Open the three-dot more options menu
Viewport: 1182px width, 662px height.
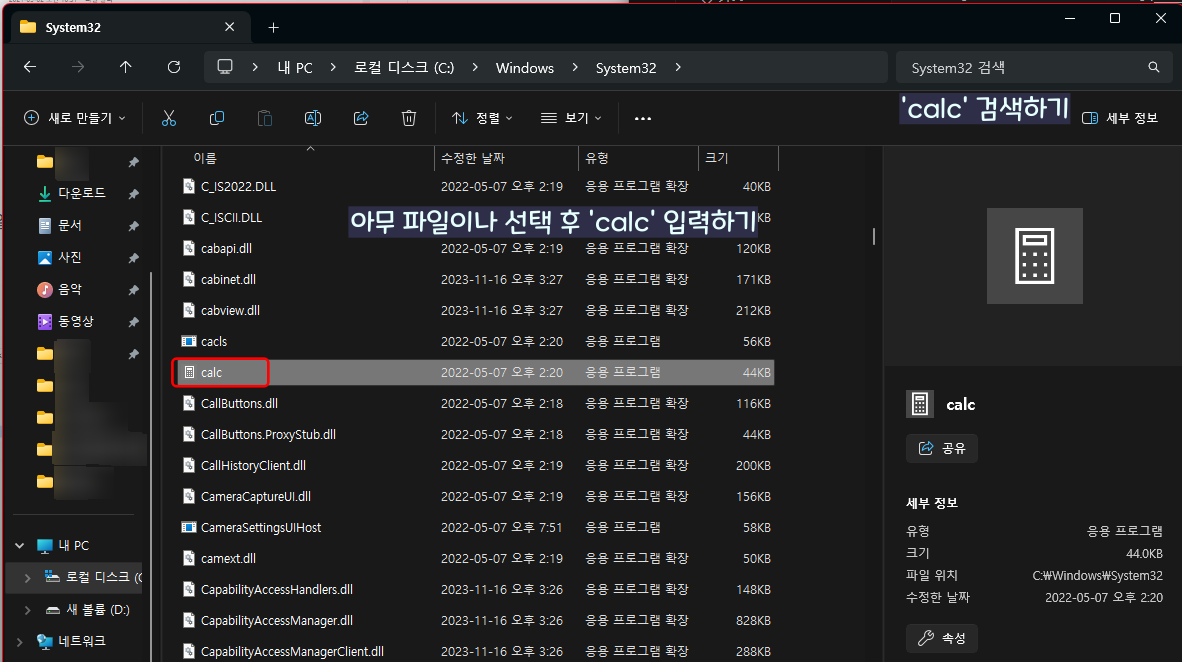click(642, 118)
